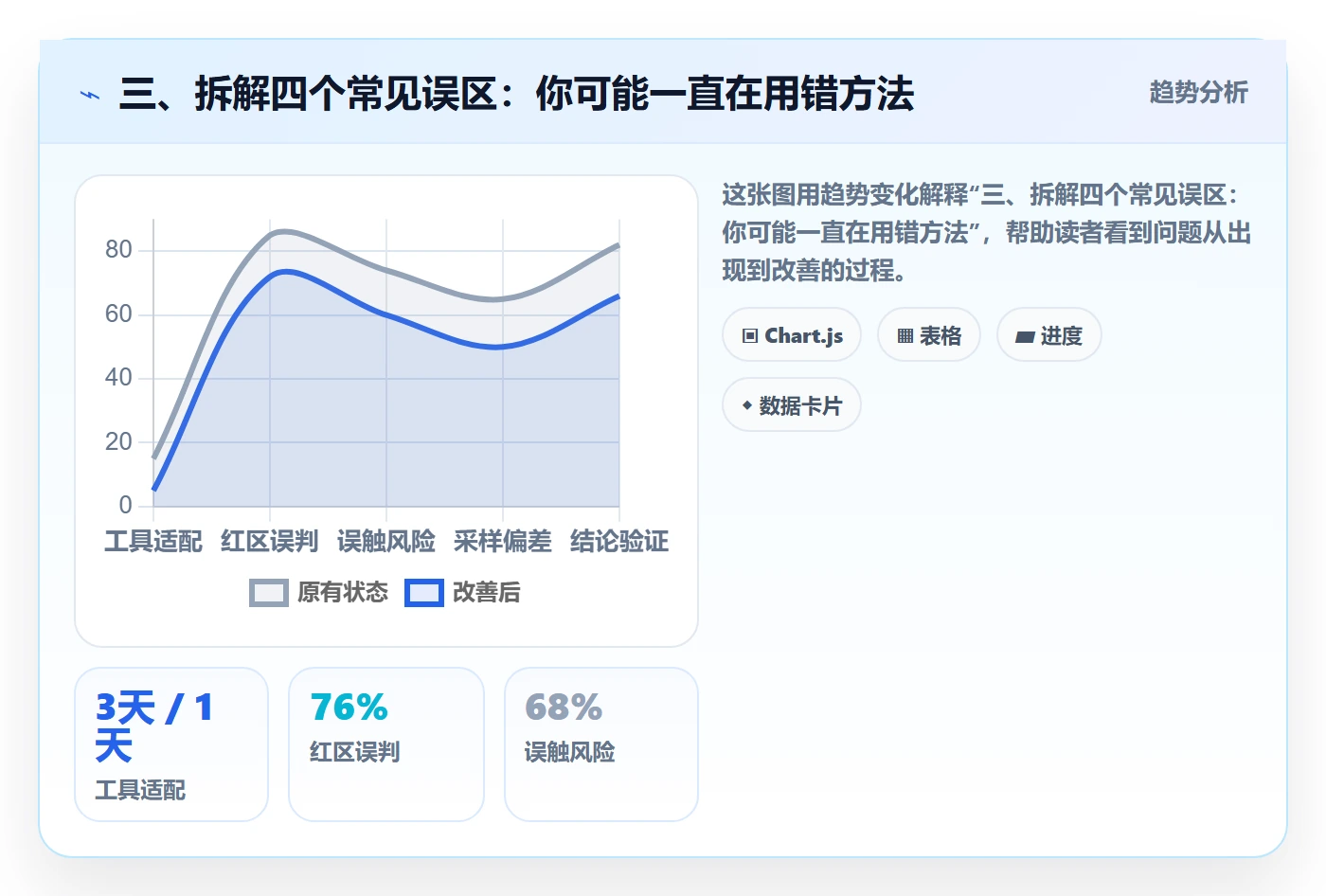Click the square icon in the Chart.js chip
The width and height of the screenshot is (1326, 896).
point(750,336)
